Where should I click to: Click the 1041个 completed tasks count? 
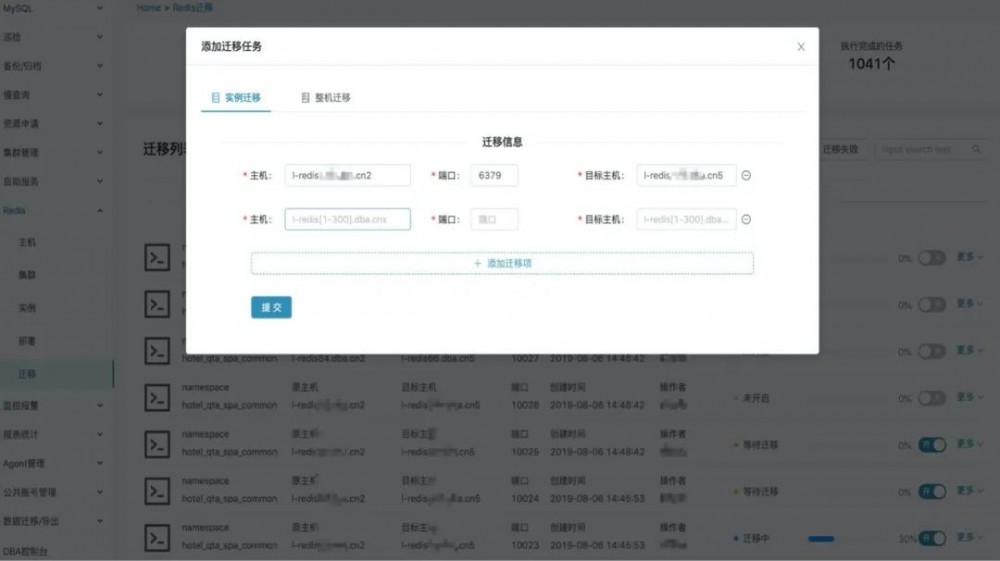coord(871,64)
